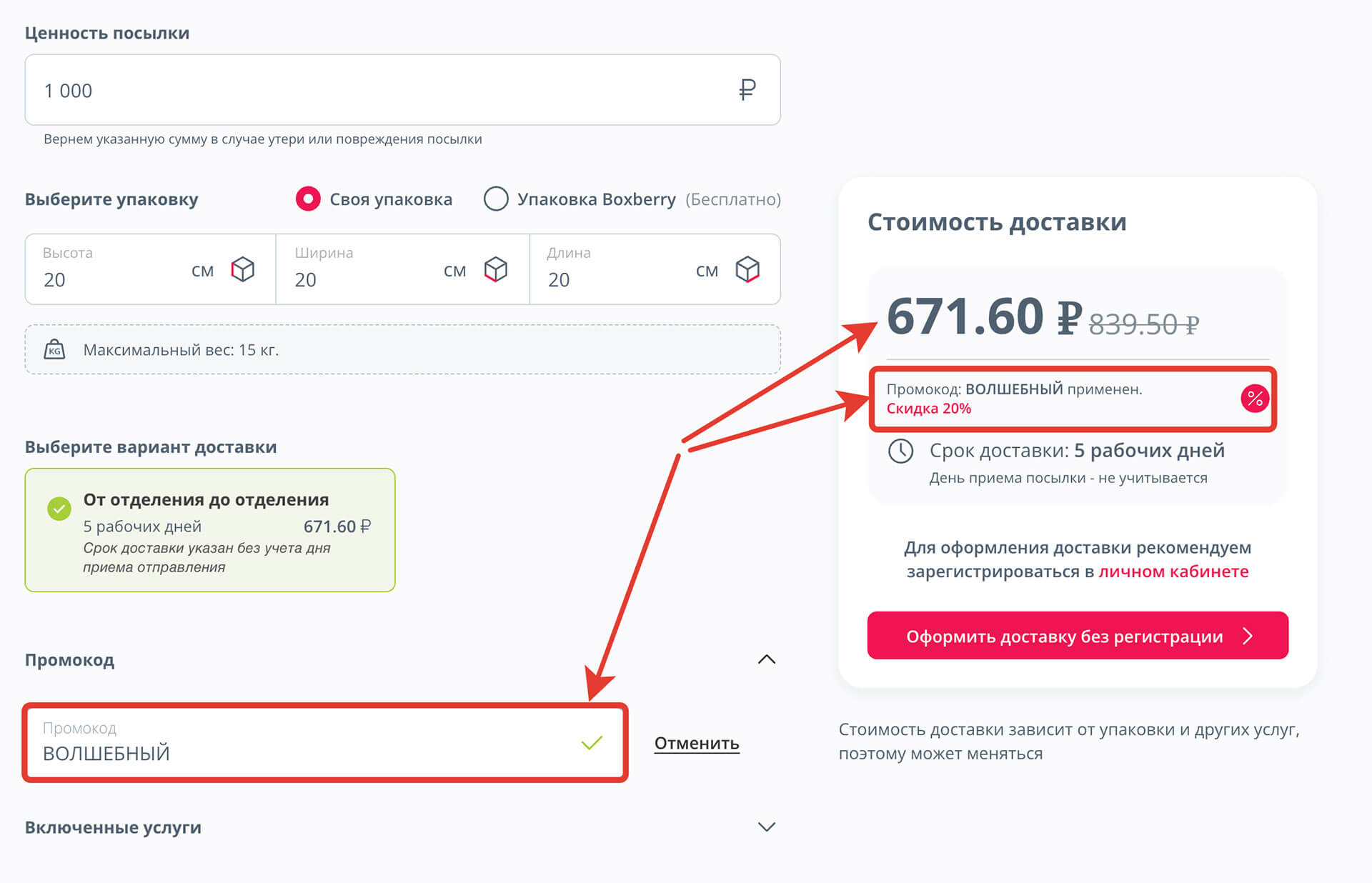Select the Упаковка Boxberry radio button
The image size is (1372, 883).
tap(496, 199)
